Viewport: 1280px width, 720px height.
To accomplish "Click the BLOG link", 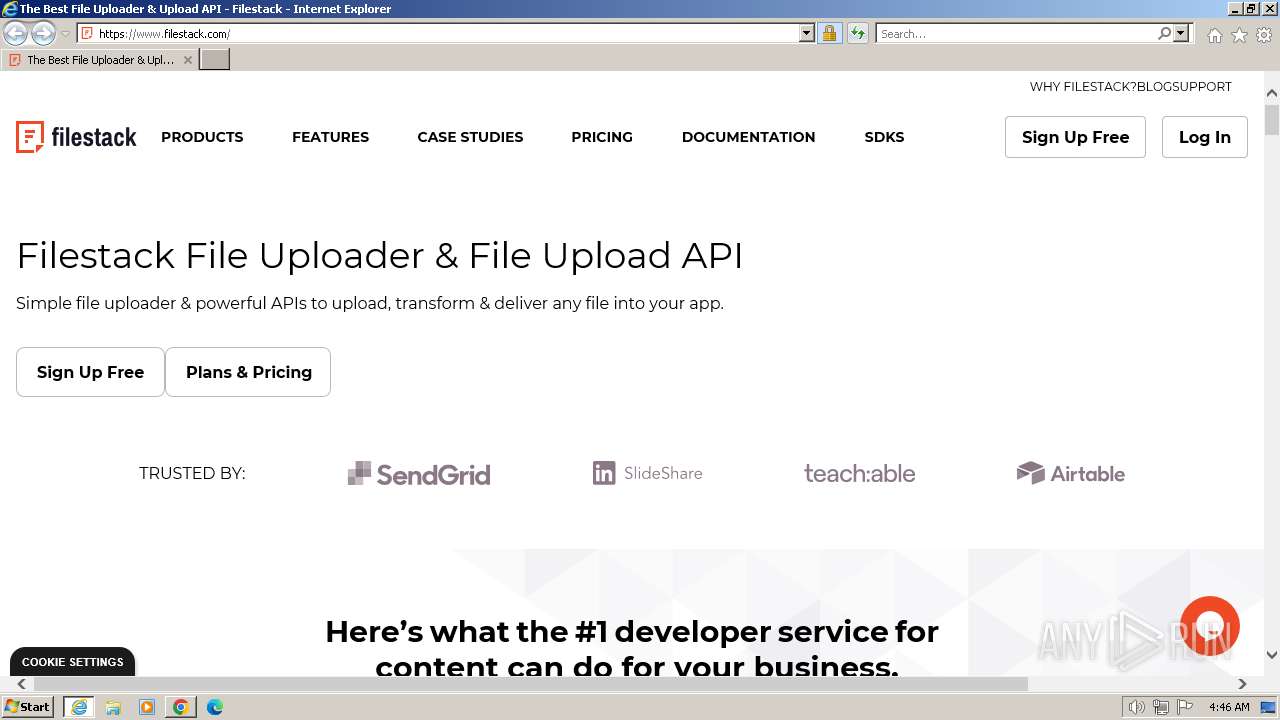I will tap(1154, 87).
